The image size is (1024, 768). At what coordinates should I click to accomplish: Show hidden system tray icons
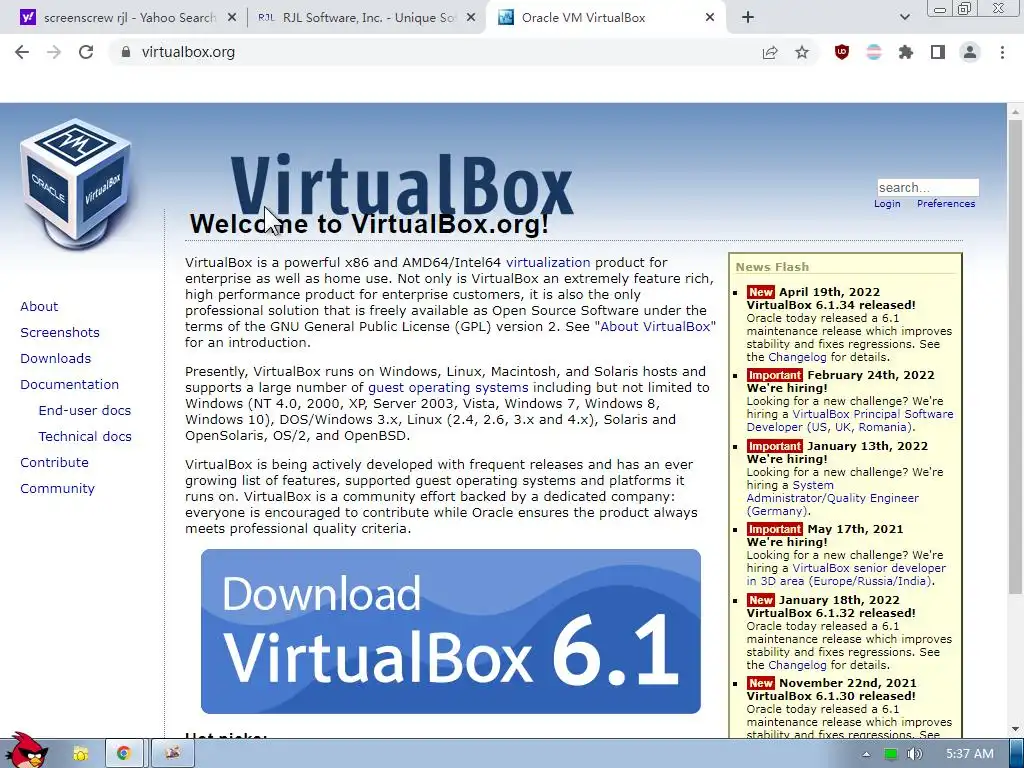coord(866,754)
